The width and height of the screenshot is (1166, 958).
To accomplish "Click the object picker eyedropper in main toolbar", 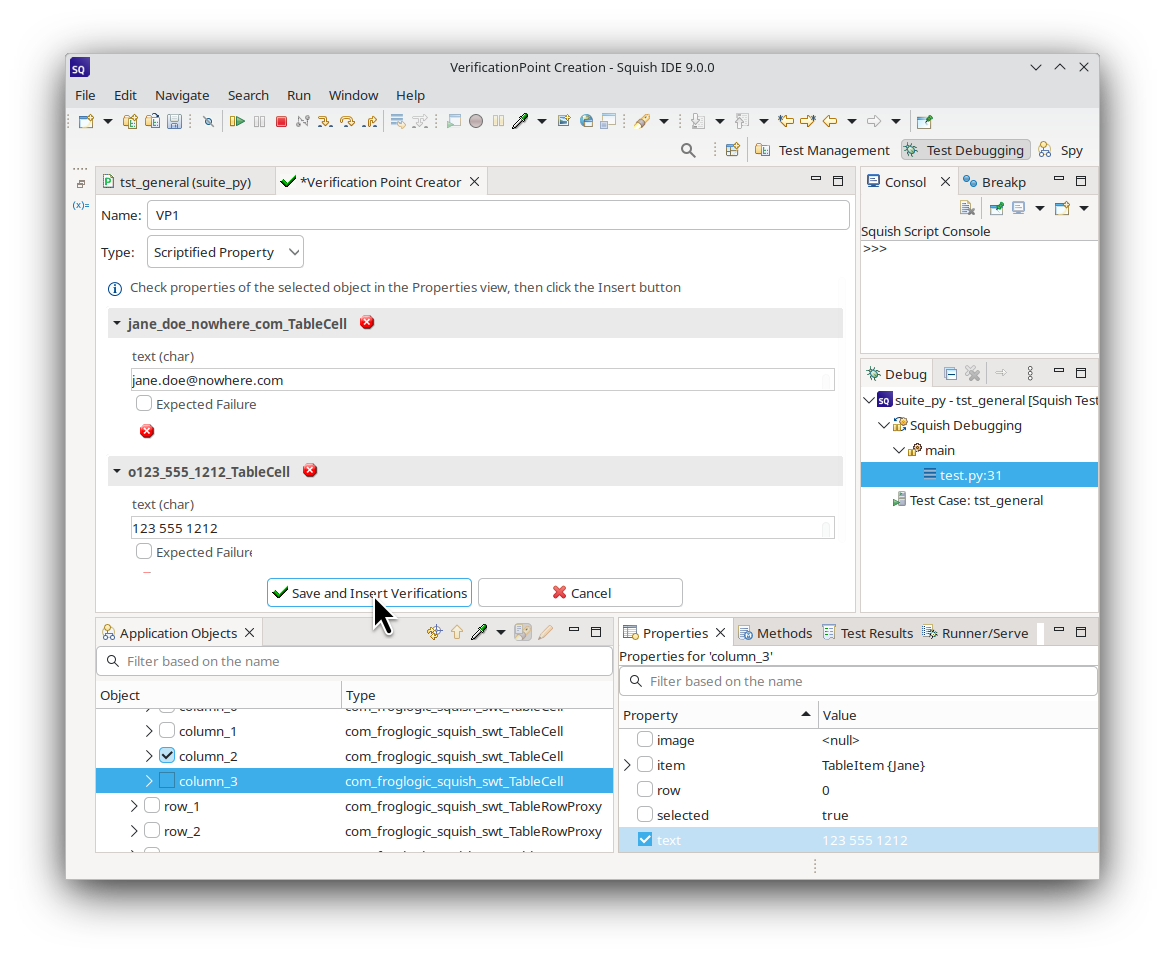I will point(520,121).
